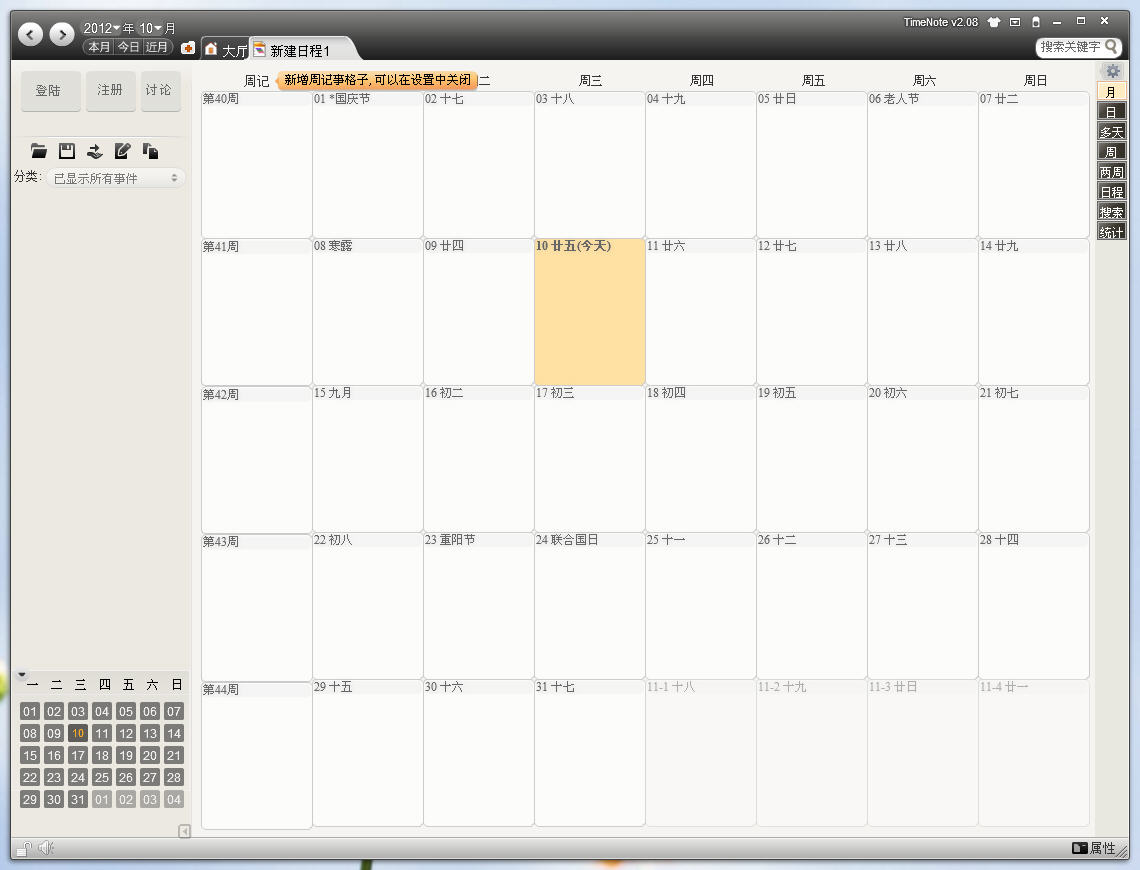The height and width of the screenshot is (870, 1140).
Task: Save with the floppy disk icon
Action: (67, 151)
